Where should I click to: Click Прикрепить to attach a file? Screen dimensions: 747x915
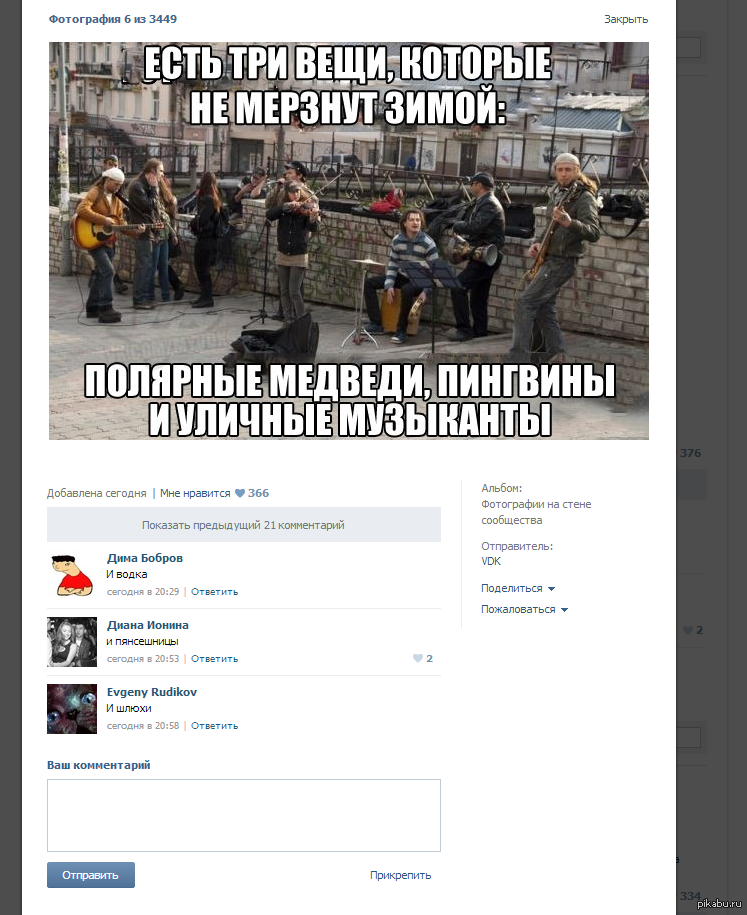400,875
